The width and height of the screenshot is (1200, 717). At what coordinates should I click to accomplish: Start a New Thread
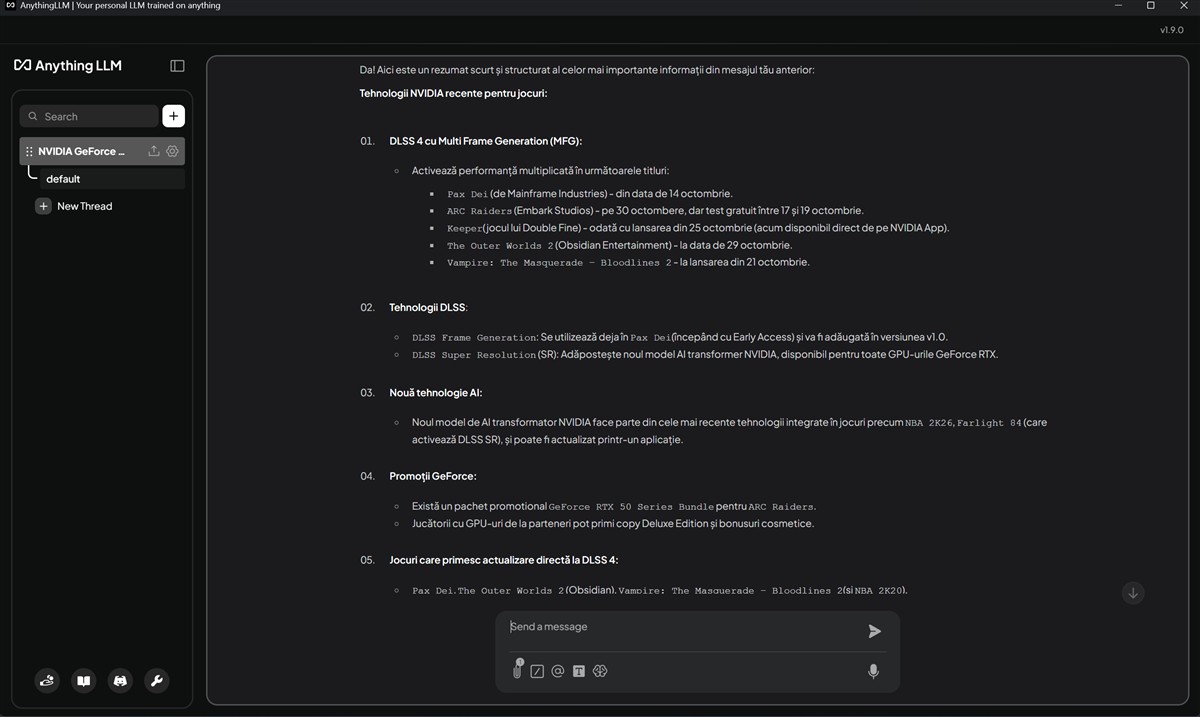pyautogui.click(x=84, y=206)
